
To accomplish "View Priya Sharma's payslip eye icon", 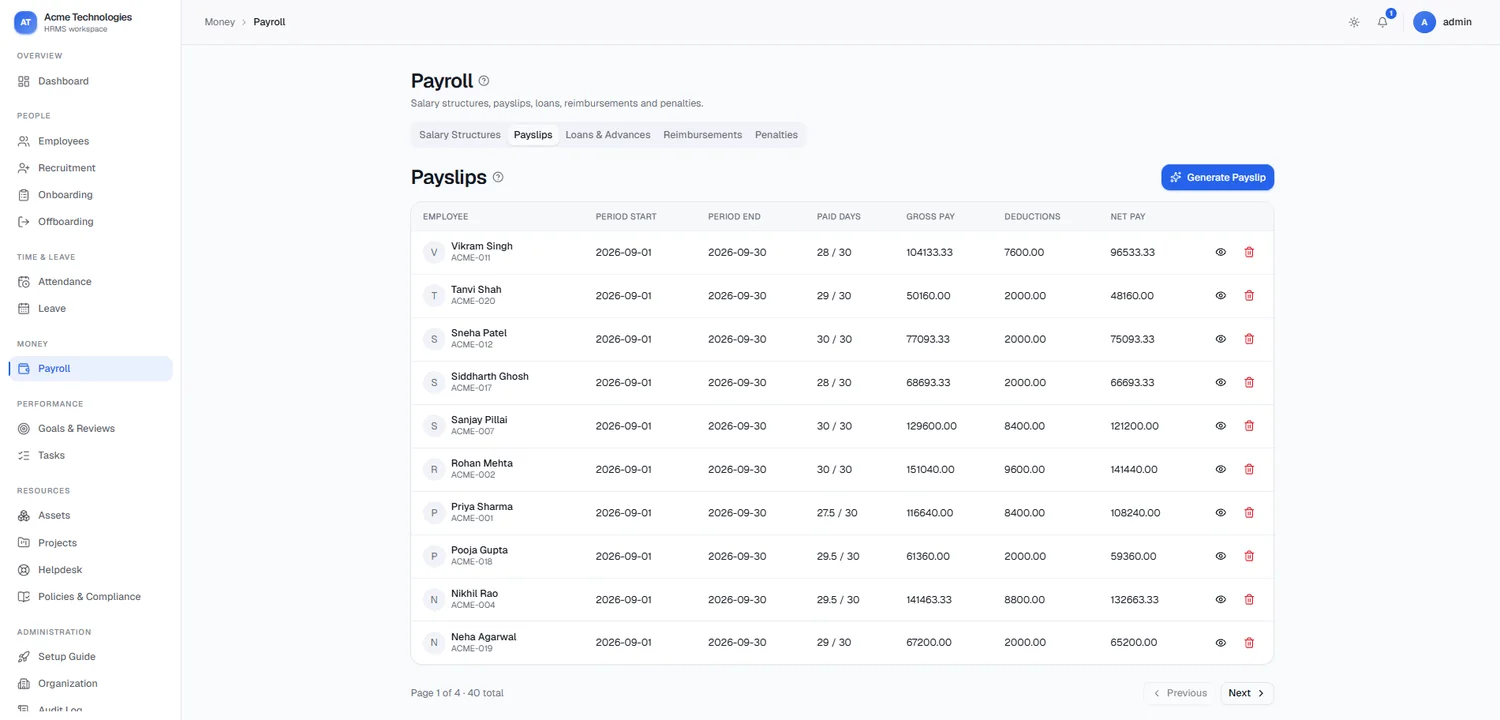I will [1220, 513].
